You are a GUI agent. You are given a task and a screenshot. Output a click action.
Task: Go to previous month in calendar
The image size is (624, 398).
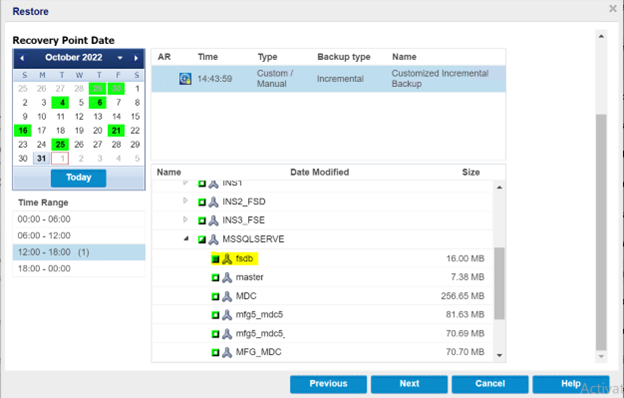22,58
